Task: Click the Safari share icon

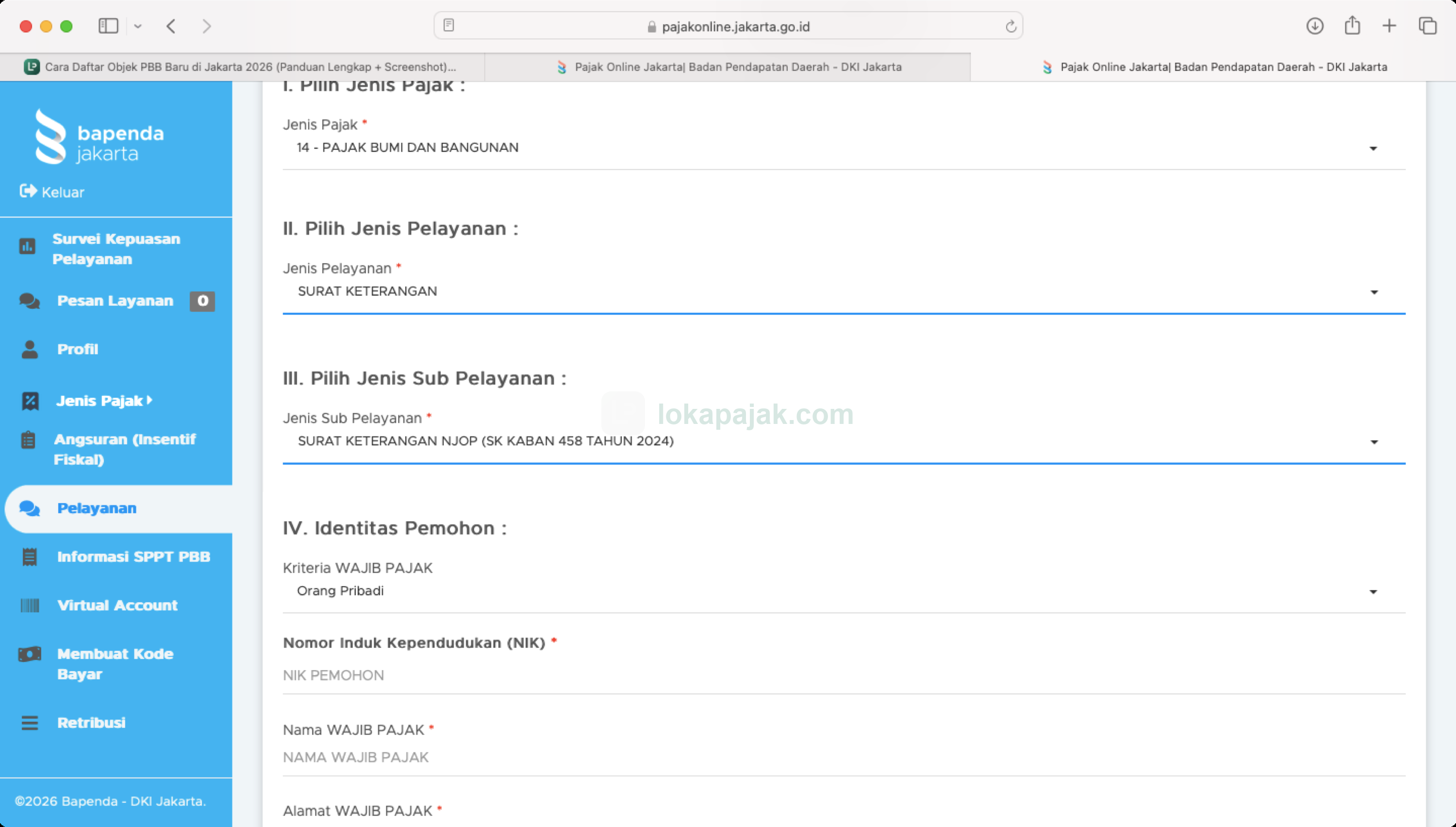Action: point(1352,25)
